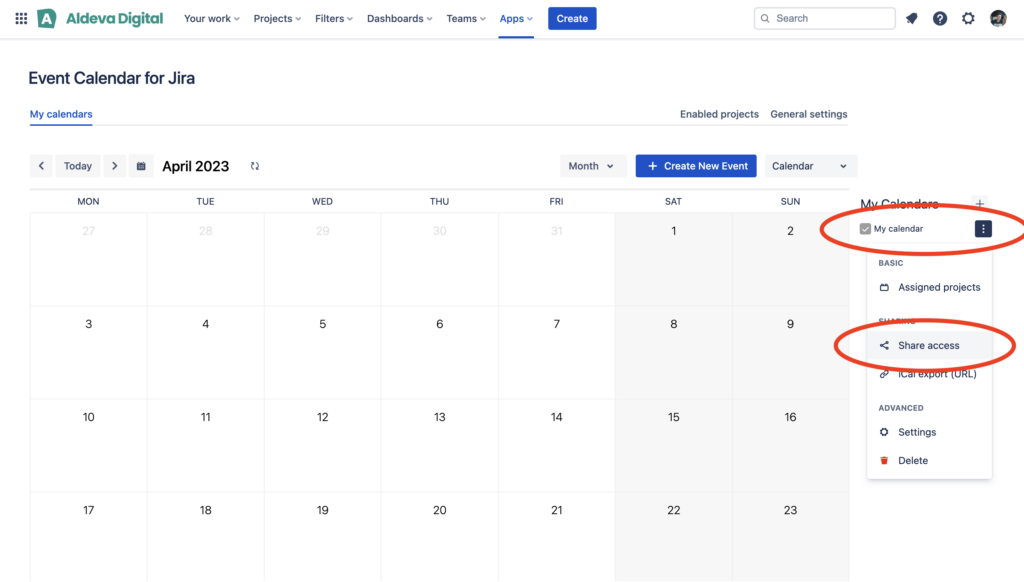The height and width of the screenshot is (582, 1024).
Task: Select Share access menu item
Action: click(x=929, y=346)
